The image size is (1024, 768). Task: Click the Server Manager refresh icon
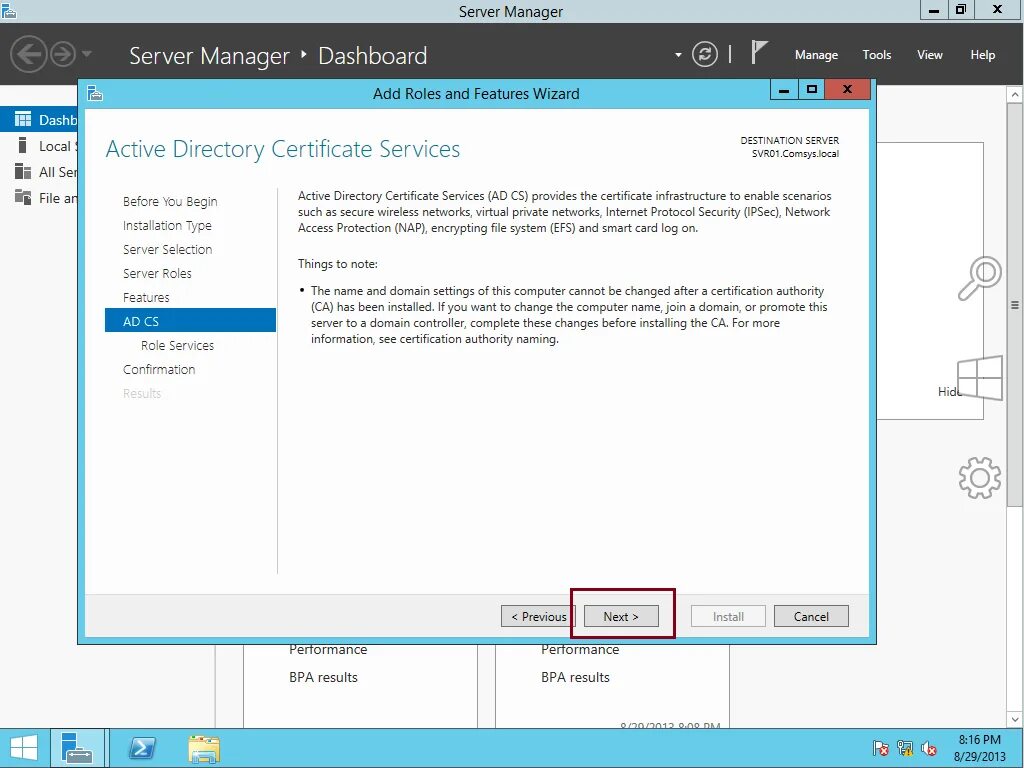click(x=705, y=54)
